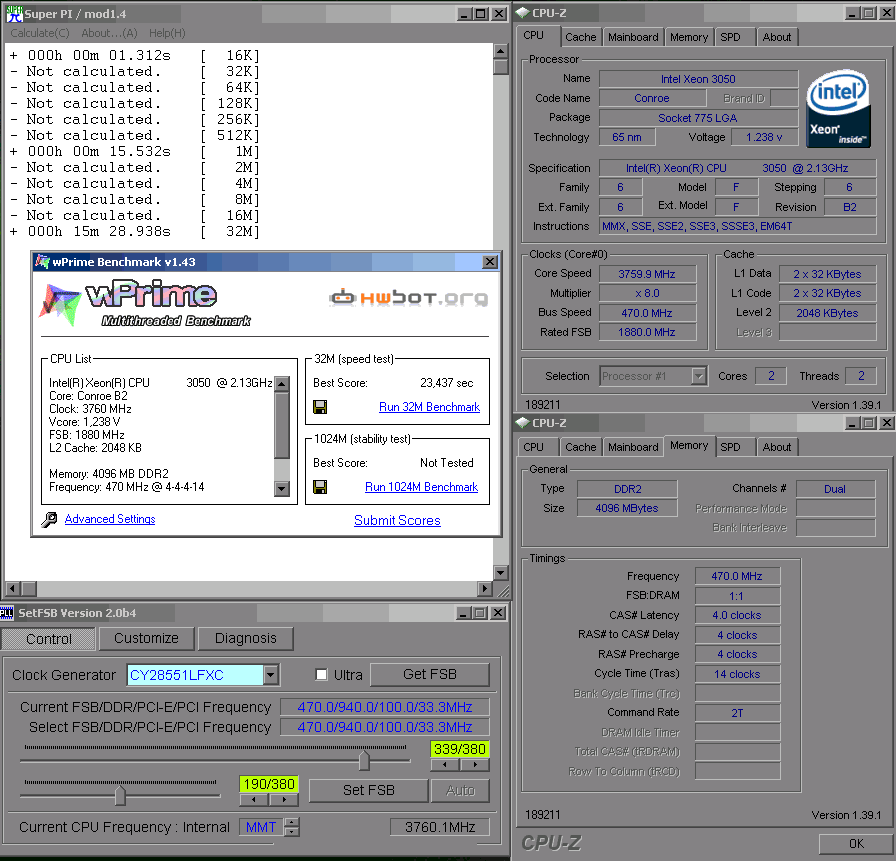Click right arrow under the 339/380 value
896x861 pixels.
click(x=475, y=764)
